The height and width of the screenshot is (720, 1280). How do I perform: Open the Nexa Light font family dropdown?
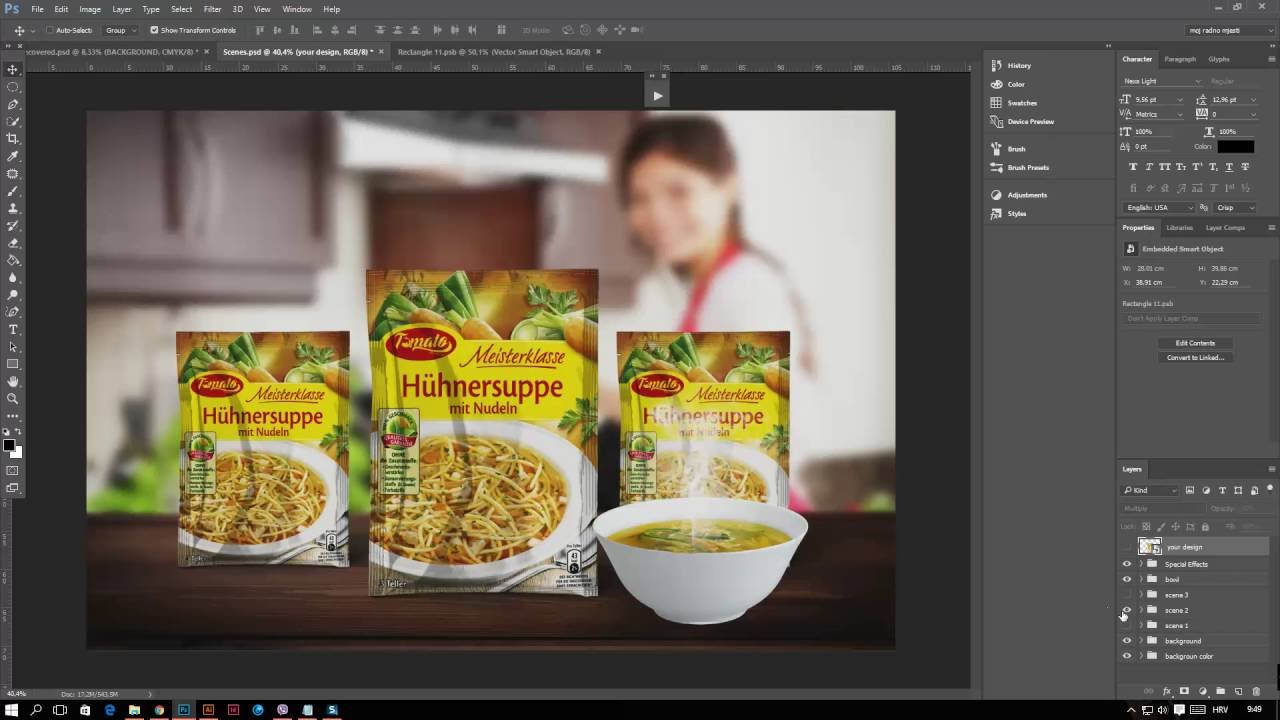[x=1162, y=81]
